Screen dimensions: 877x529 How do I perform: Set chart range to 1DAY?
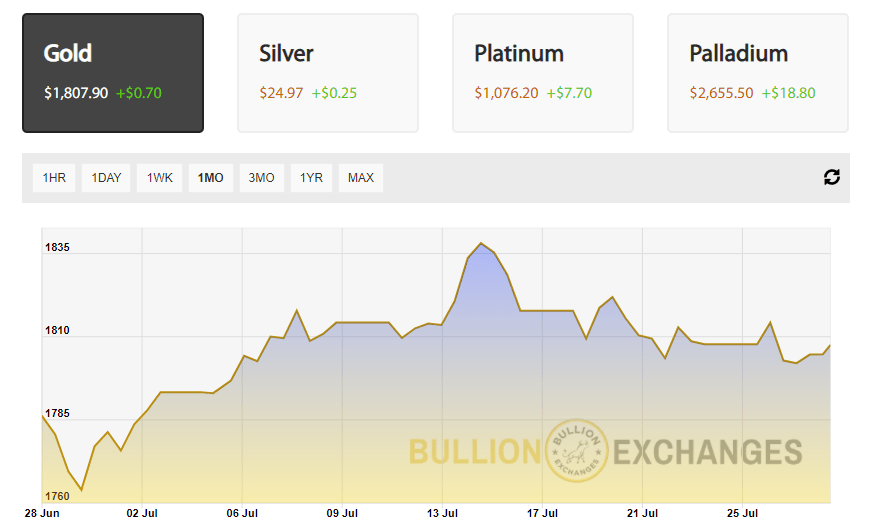coord(106,178)
